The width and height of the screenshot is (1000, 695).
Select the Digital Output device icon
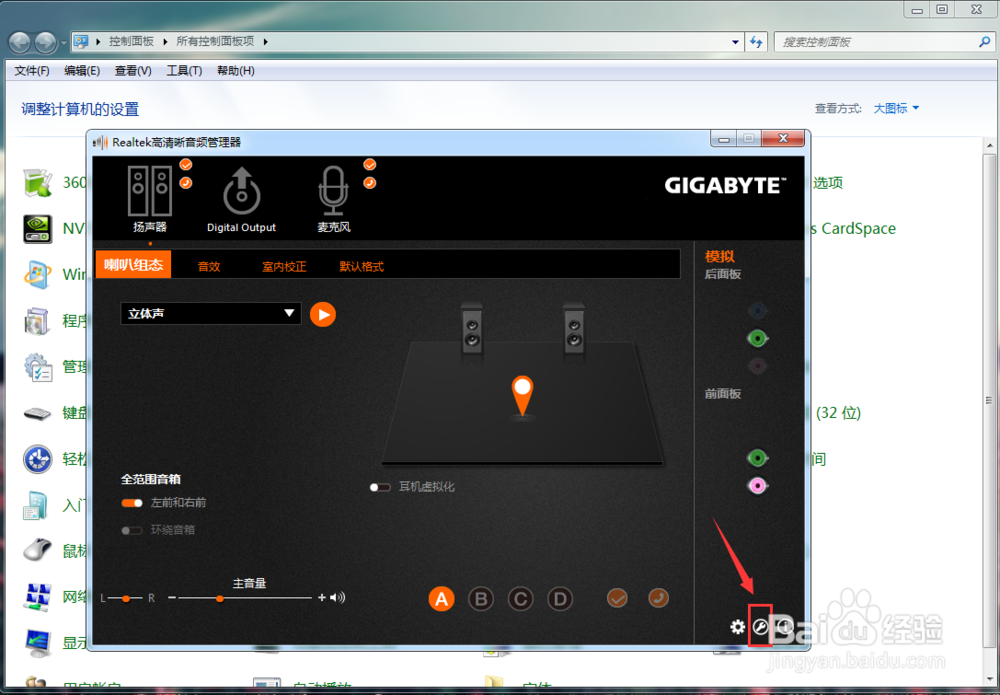pyautogui.click(x=241, y=191)
